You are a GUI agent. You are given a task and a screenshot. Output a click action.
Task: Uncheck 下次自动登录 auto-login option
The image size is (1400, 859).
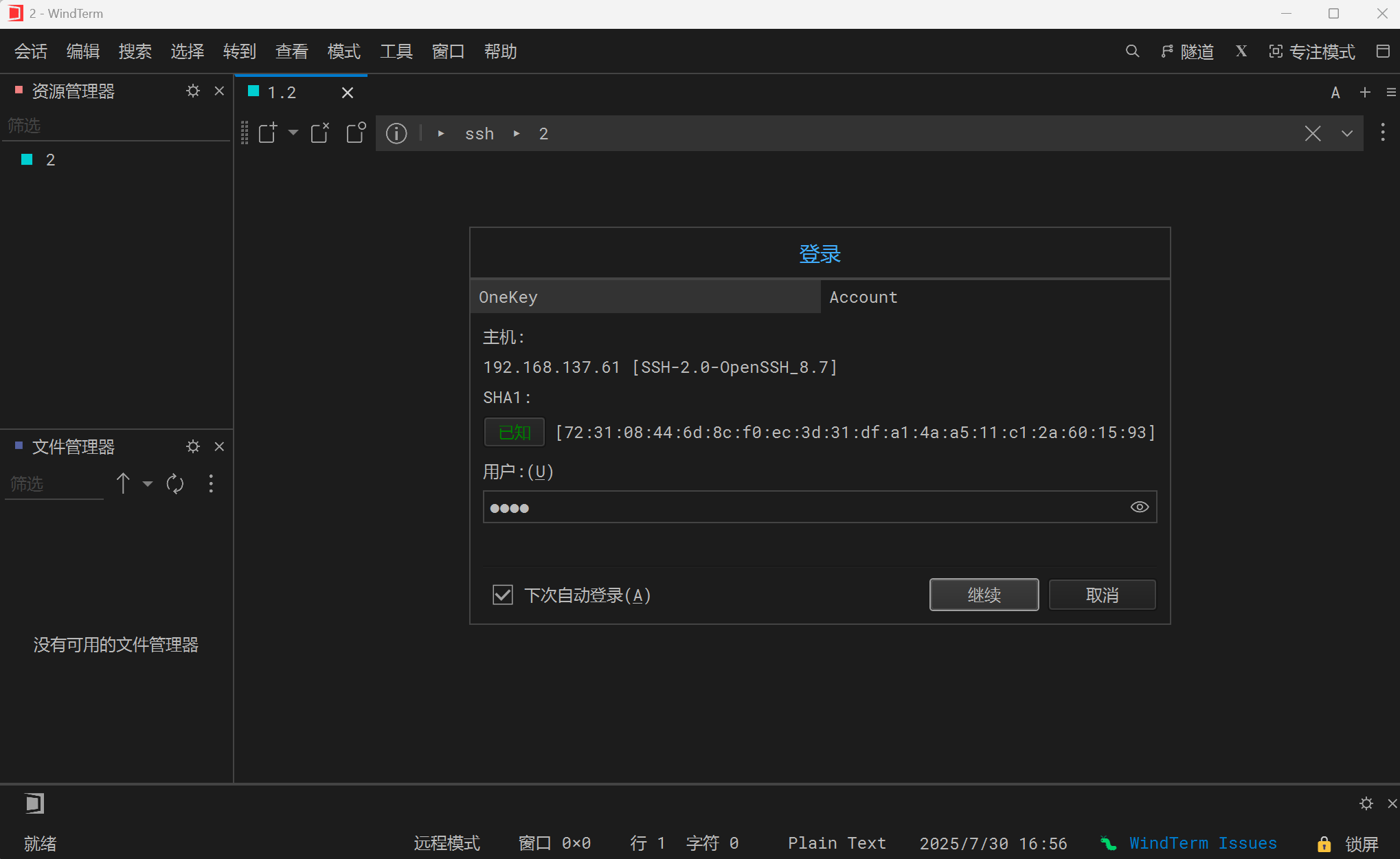[502, 595]
